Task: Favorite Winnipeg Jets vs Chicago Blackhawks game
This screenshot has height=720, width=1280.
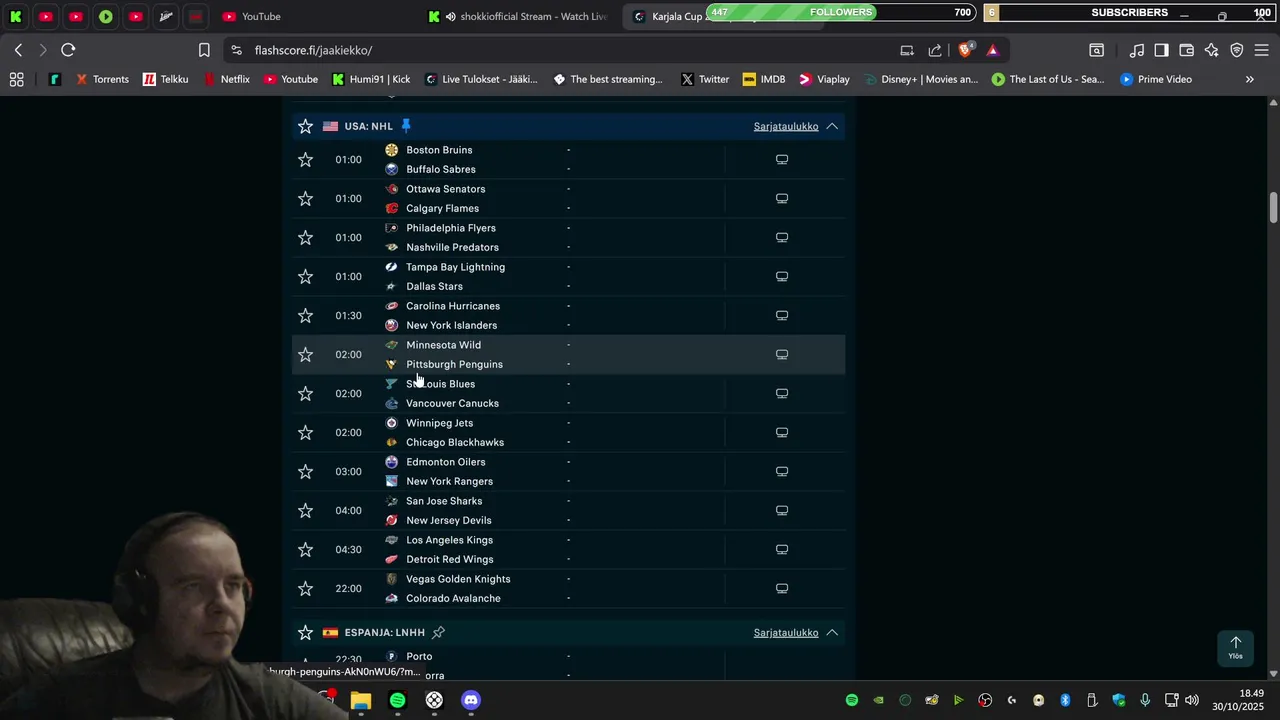Action: coord(306,433)
